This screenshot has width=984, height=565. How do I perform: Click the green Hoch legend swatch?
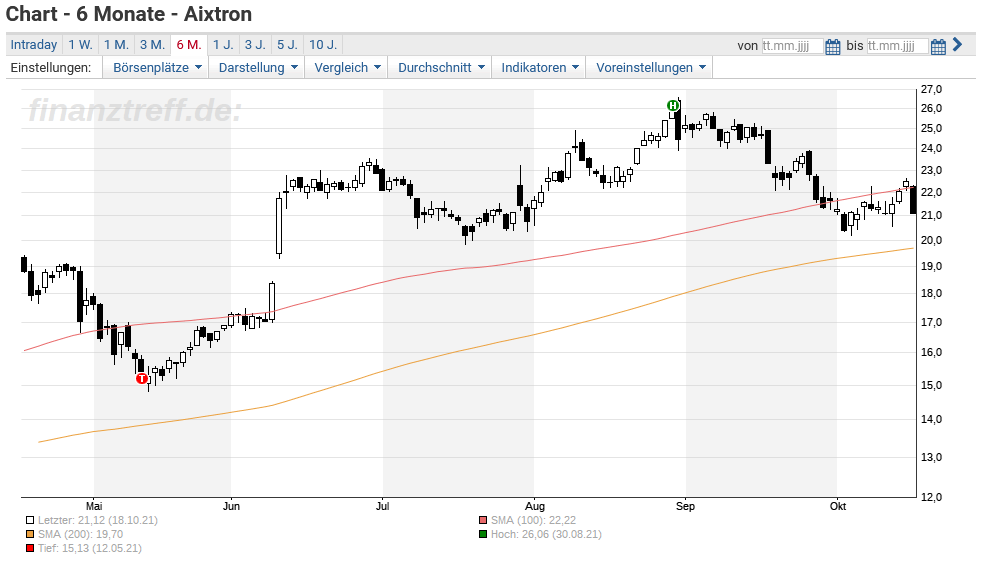click(483, 534)
